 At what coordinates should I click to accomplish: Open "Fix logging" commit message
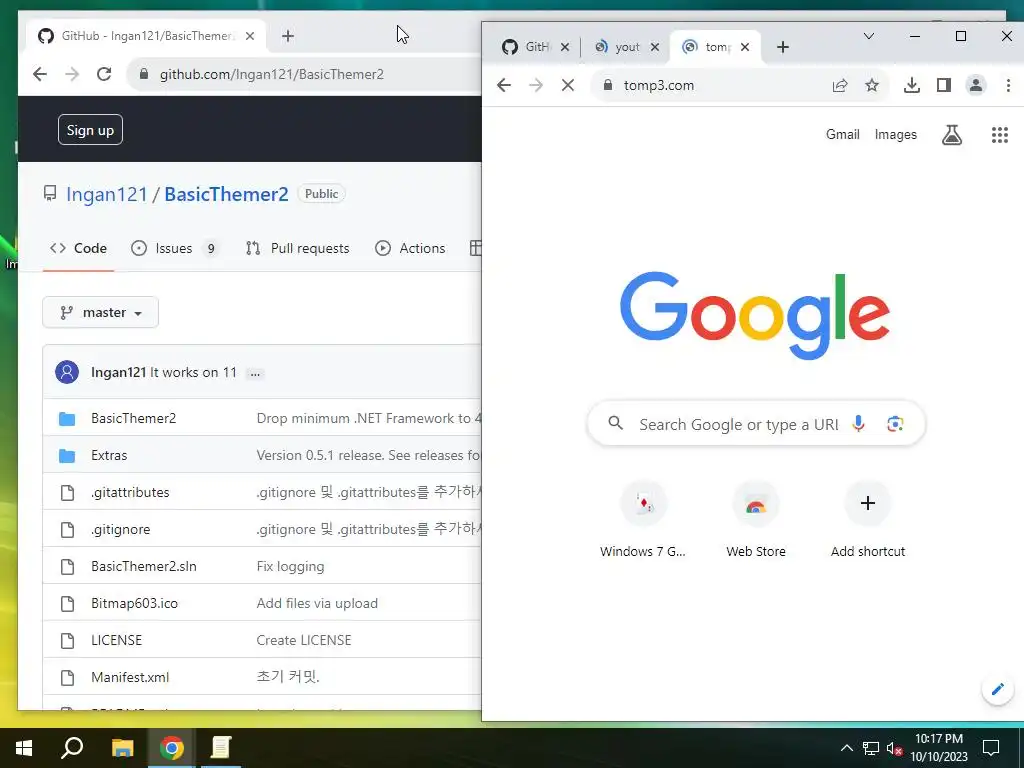click(x=290, y=566)
